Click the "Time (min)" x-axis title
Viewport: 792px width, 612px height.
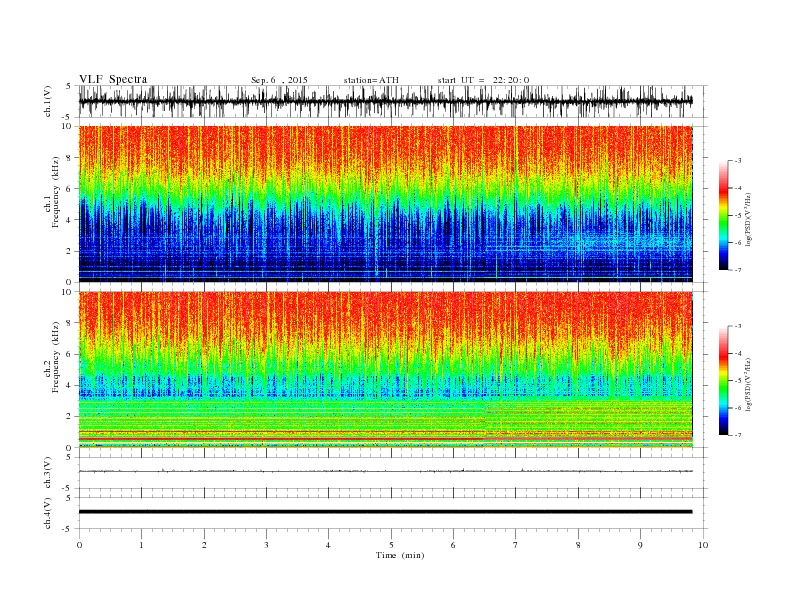point(400,555)
